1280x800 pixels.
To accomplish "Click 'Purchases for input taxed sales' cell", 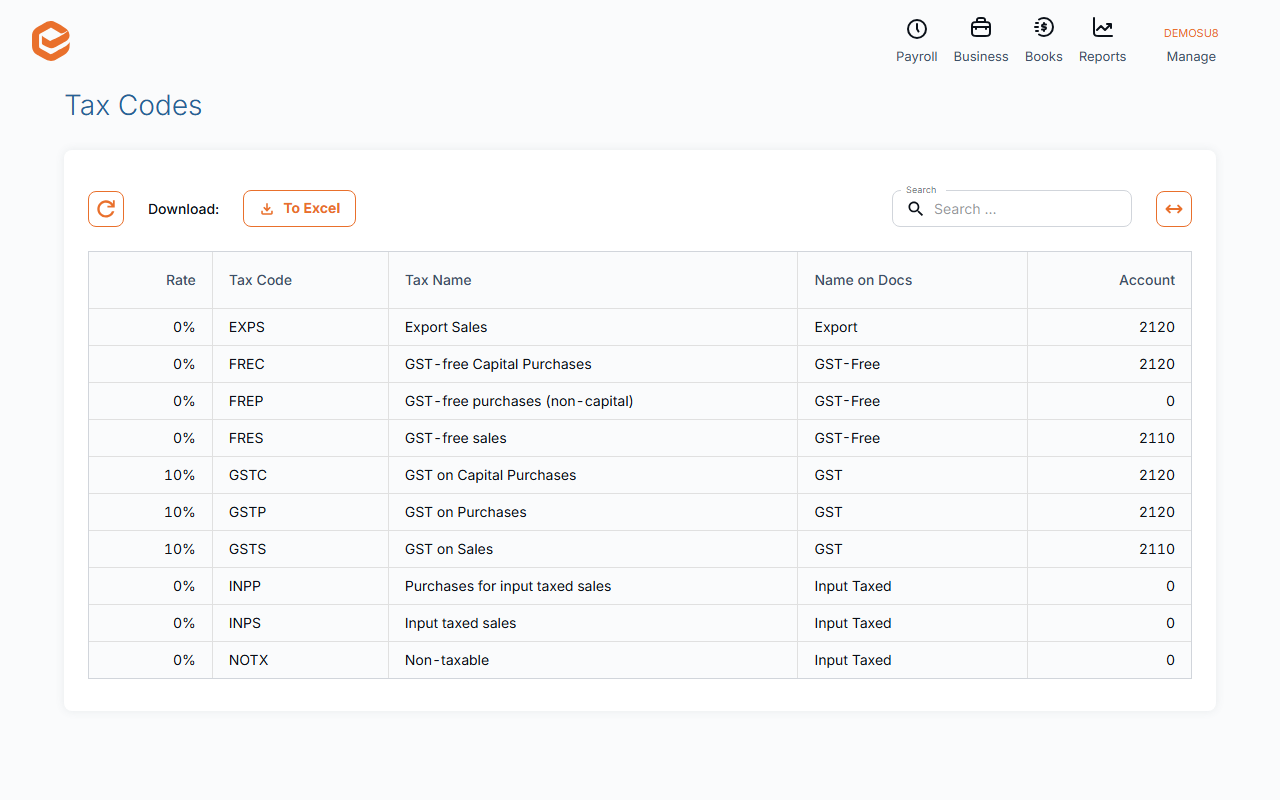I will click(x=593, y=586).
